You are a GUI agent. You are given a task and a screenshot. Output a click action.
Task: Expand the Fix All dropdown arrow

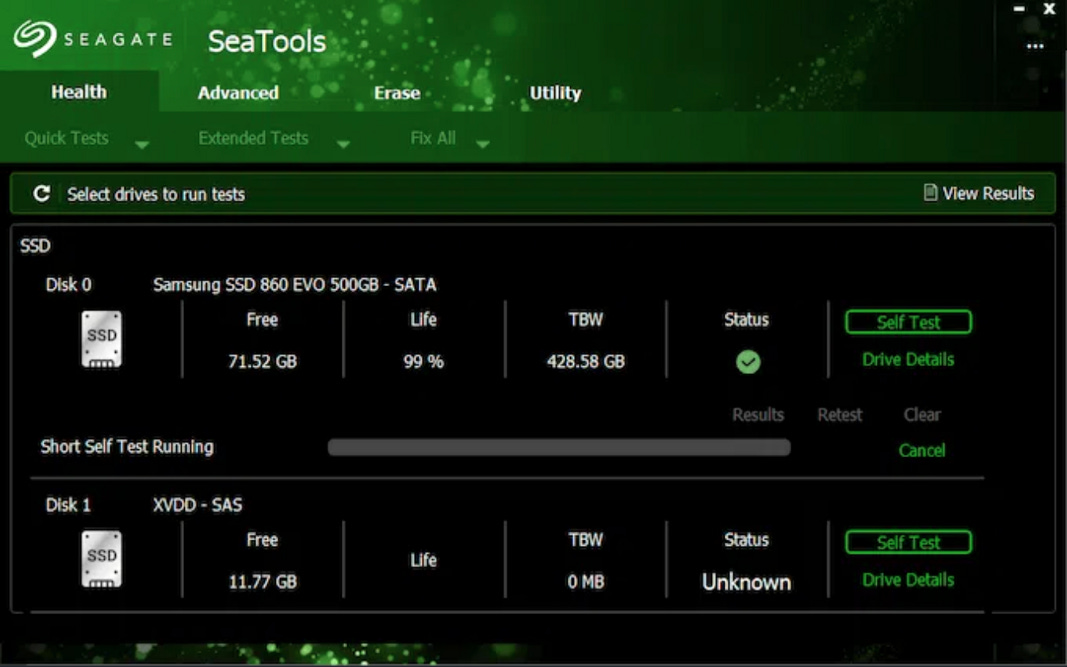click(x=482, y=144)
